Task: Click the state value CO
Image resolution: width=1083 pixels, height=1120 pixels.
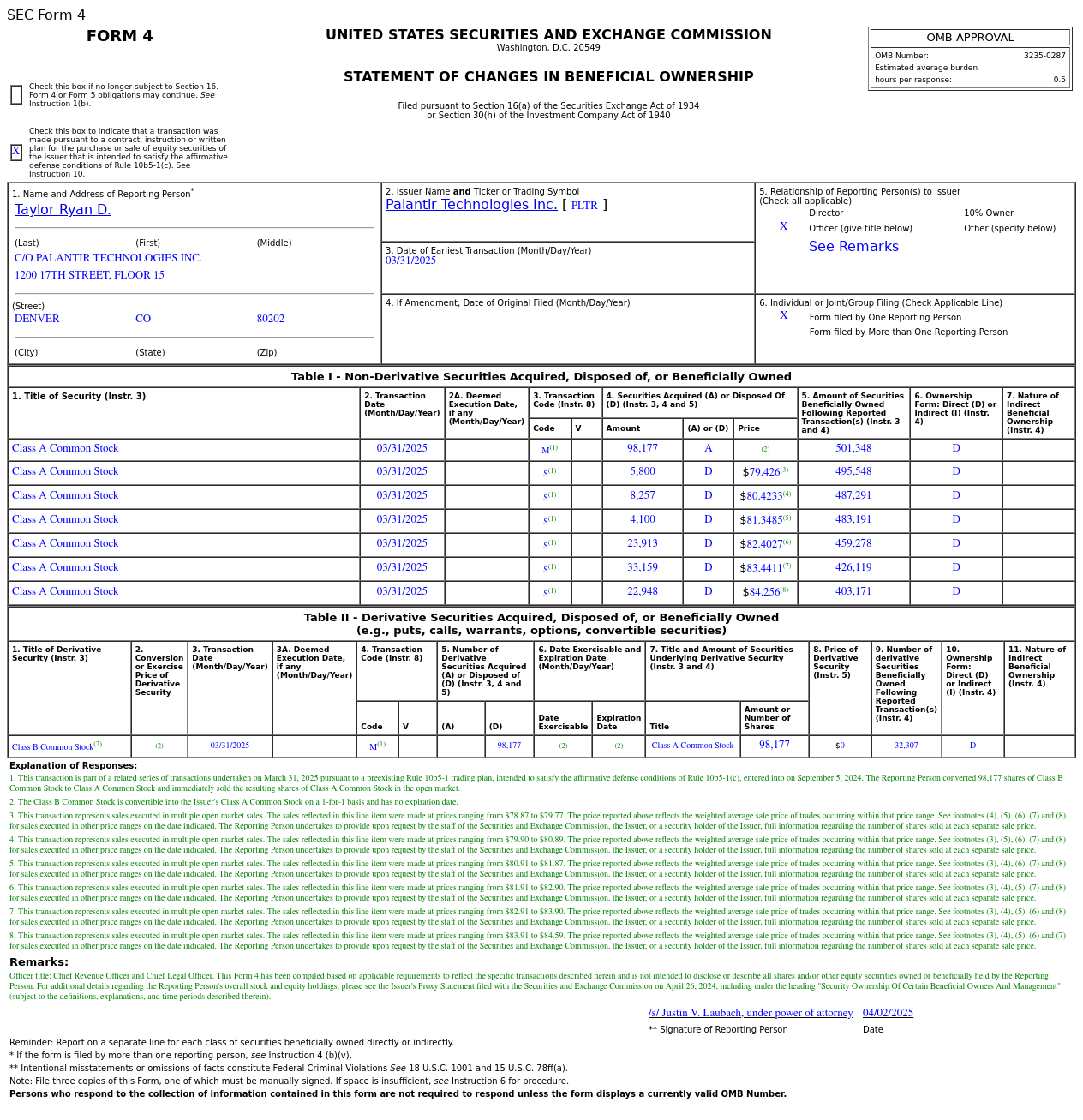Action: 143,319
